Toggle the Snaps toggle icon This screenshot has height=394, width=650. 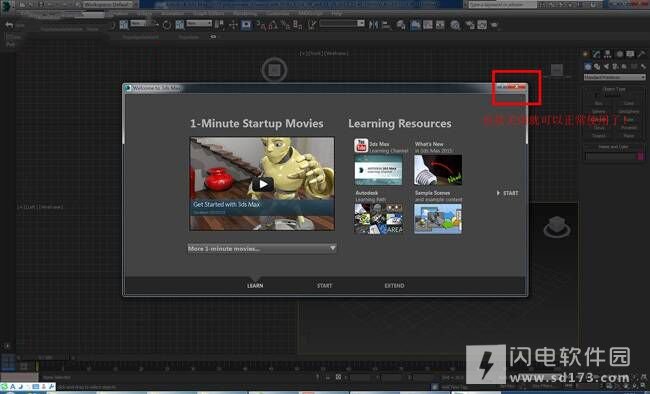click(261, 25)
